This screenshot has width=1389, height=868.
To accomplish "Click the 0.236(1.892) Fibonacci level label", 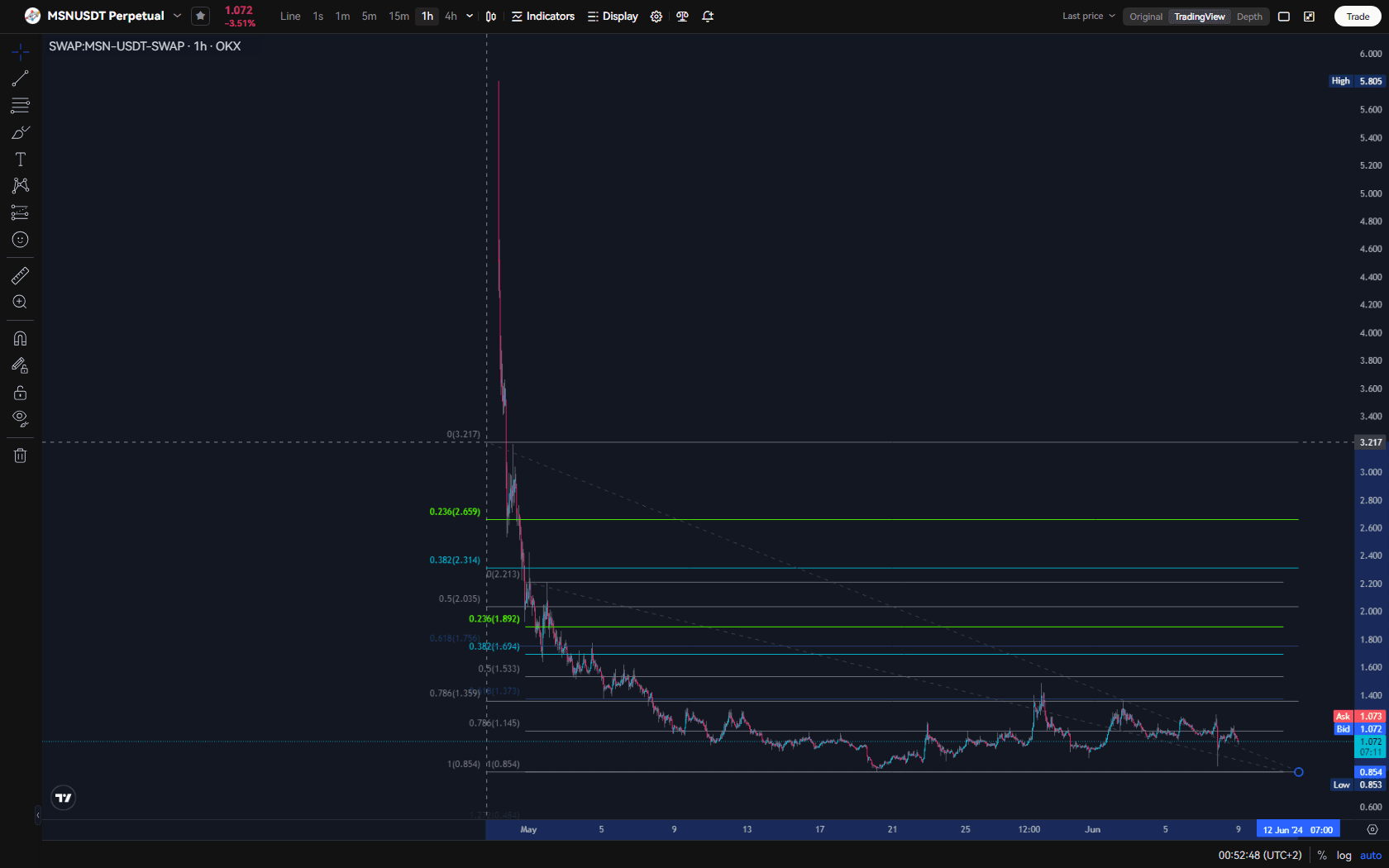I will pyautogui.click(x=494, y=618).
